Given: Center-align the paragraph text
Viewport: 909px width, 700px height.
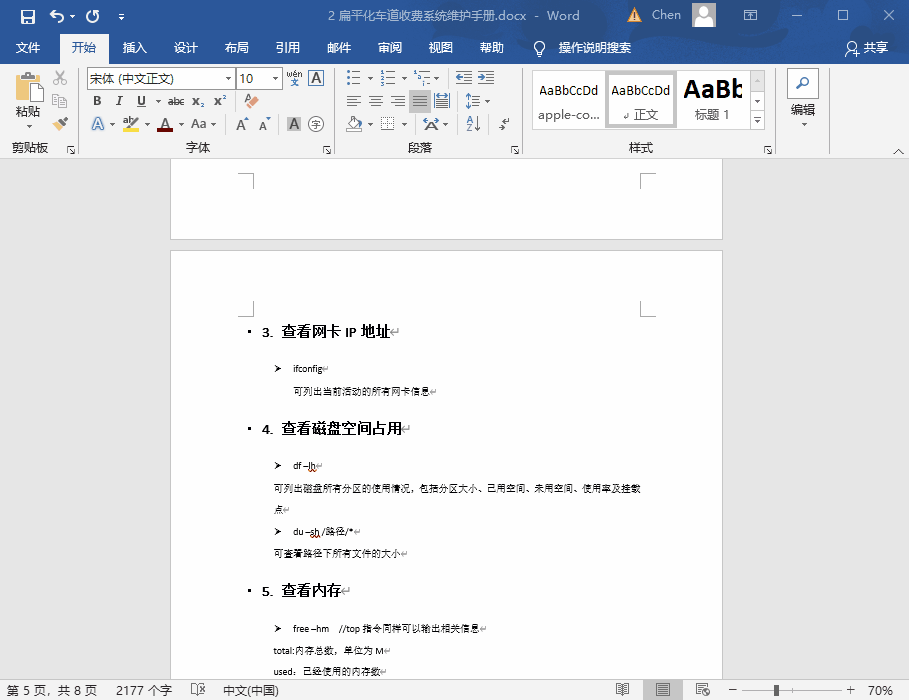Looking at the screenshot, I should [376, 101].
